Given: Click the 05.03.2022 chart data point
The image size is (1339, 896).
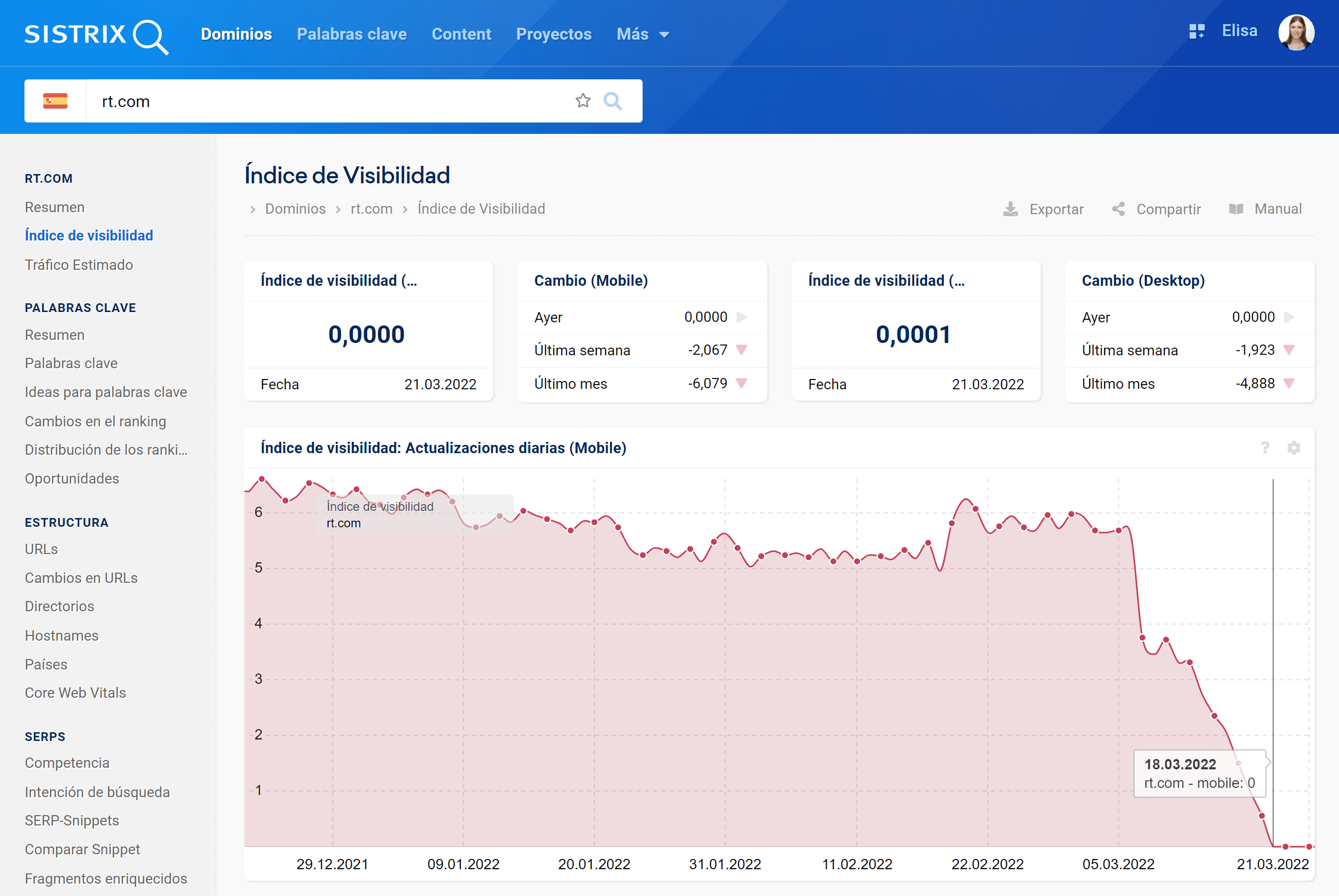Looking at the screenshot, I should [x=1119, y=530].
